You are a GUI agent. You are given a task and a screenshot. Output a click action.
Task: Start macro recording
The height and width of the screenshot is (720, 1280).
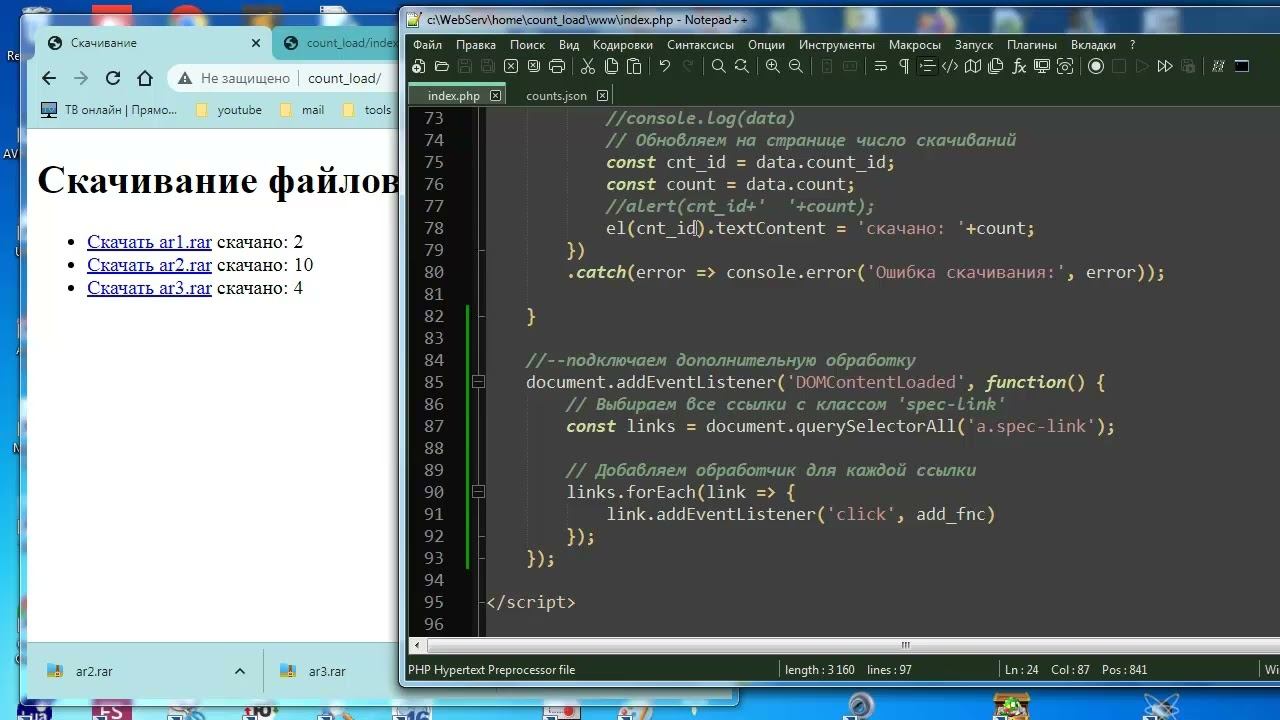coord(1096,66)
